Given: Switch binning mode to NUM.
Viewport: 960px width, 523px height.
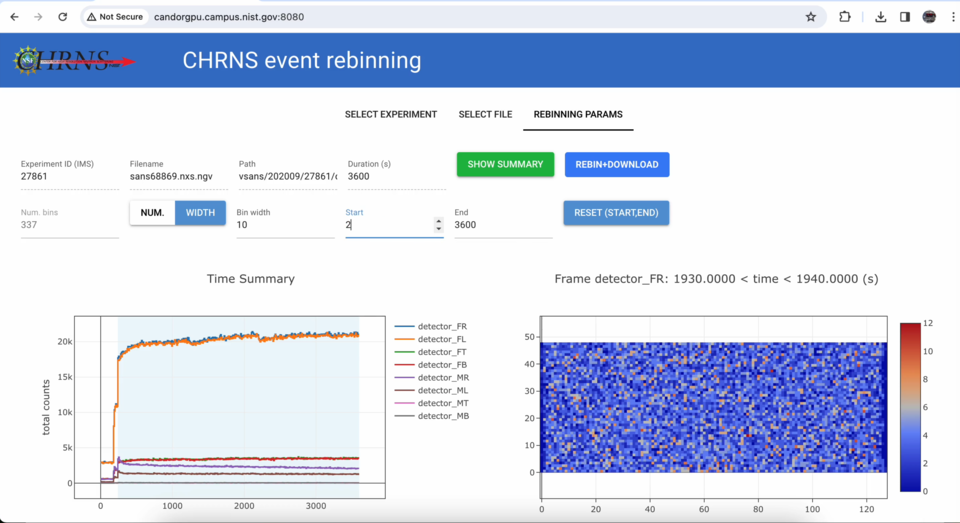Looking at the screenshot, I should 152,213.
